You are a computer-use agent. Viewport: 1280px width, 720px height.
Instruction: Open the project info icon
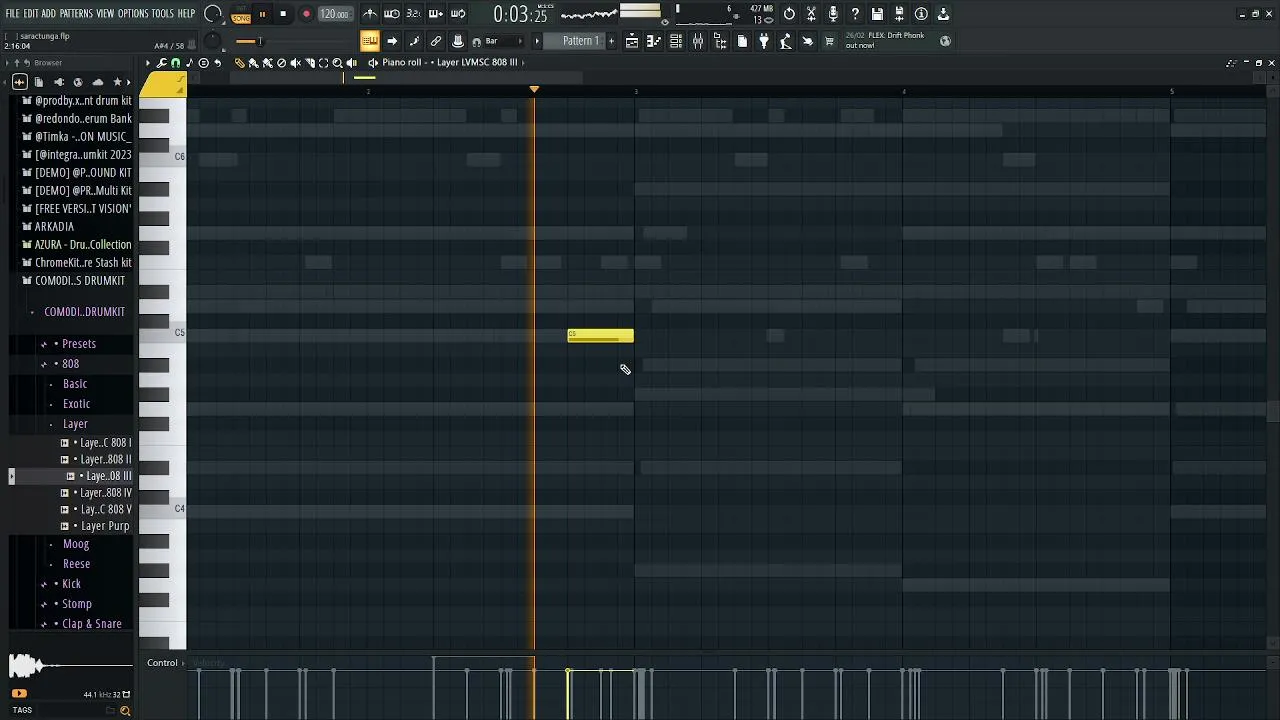(x=921, y=14)
